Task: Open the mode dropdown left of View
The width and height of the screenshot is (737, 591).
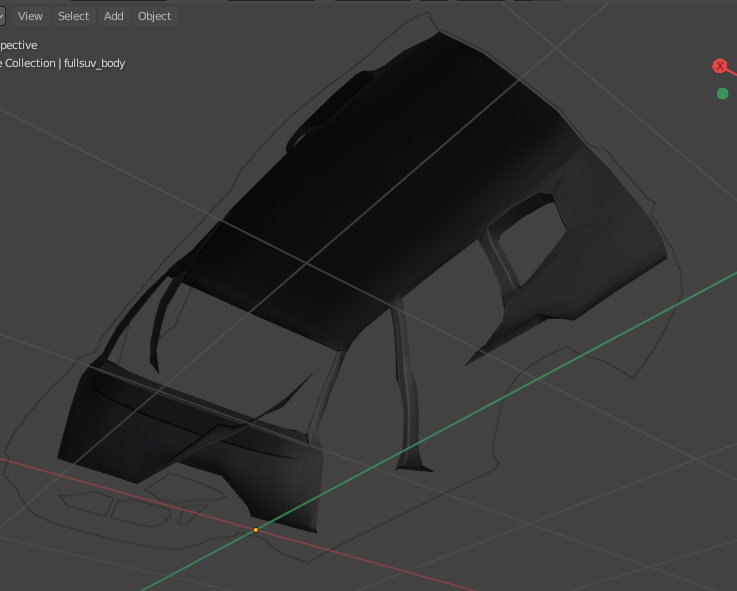Action: click(x=2, y=16)
